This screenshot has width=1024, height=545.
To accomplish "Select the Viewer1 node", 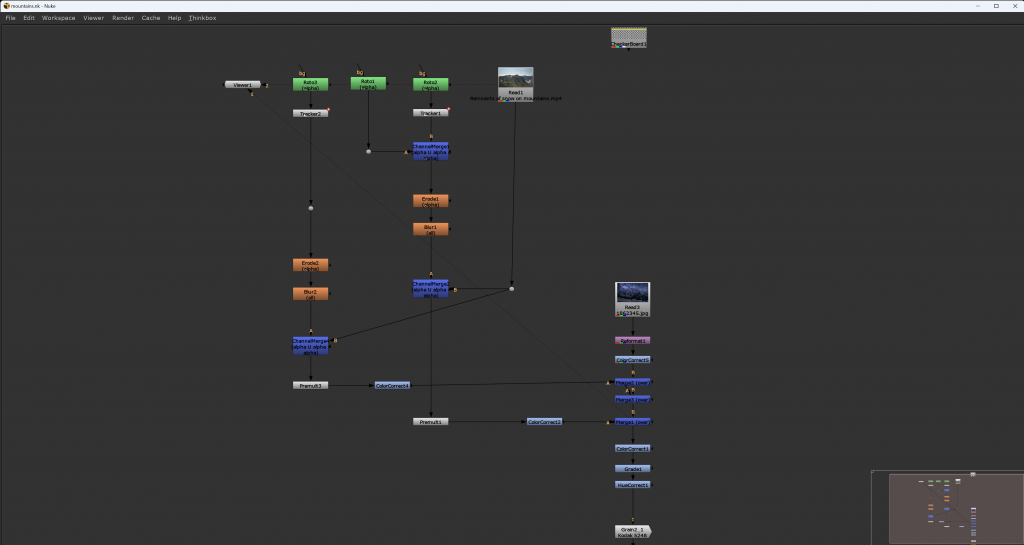I will (242, 85).
